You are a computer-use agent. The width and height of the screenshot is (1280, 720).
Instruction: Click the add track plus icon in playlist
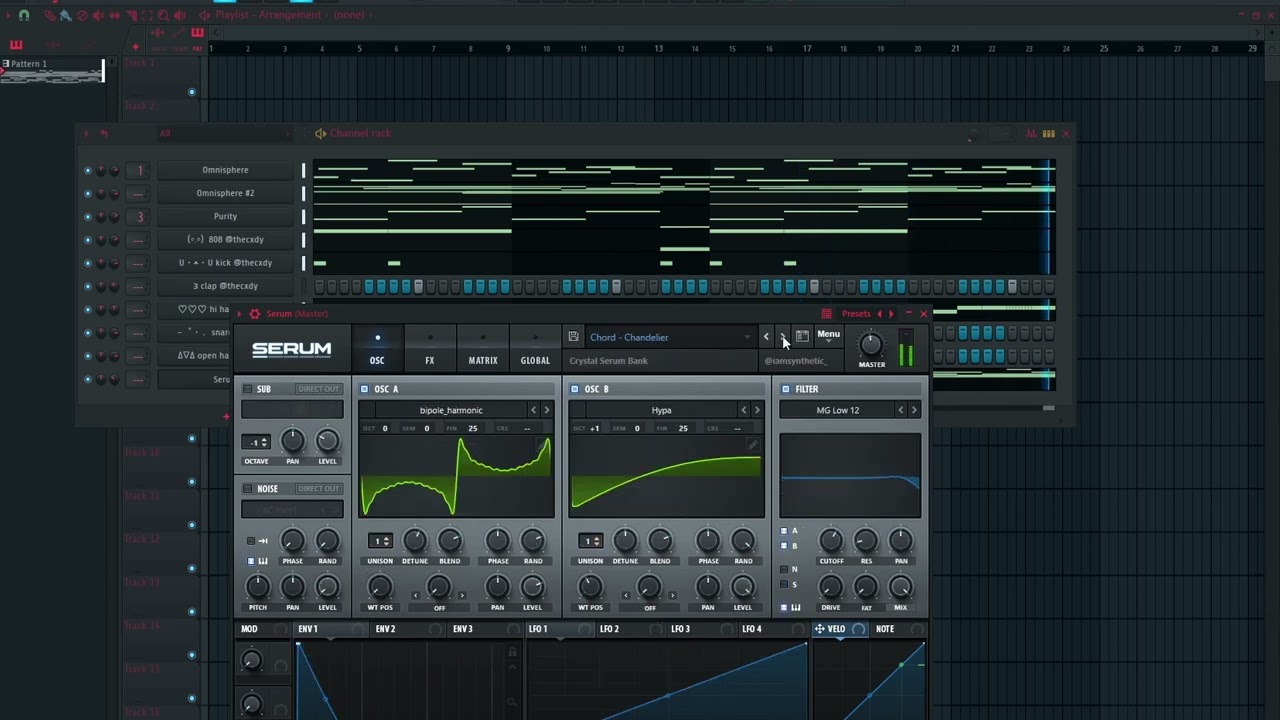[x=136, y=46]
